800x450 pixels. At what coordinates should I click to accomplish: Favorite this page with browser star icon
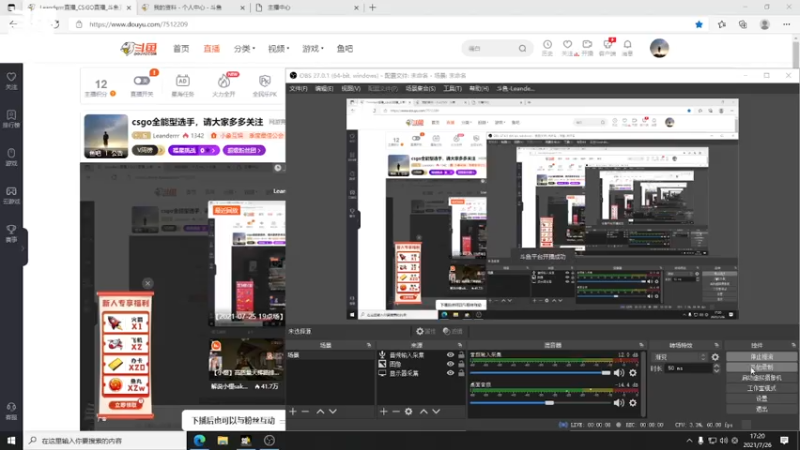[699, 24]
